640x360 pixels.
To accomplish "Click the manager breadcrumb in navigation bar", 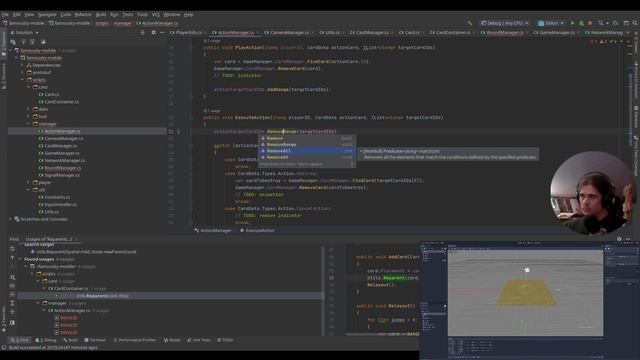I will (x=122, y=23).
